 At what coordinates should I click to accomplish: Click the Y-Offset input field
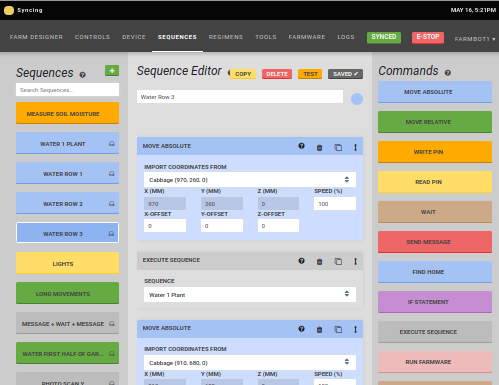click(x=222, y=226)
